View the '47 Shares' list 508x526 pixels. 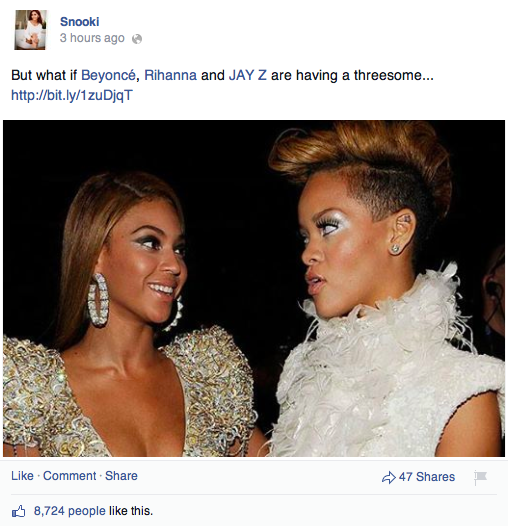427,477
